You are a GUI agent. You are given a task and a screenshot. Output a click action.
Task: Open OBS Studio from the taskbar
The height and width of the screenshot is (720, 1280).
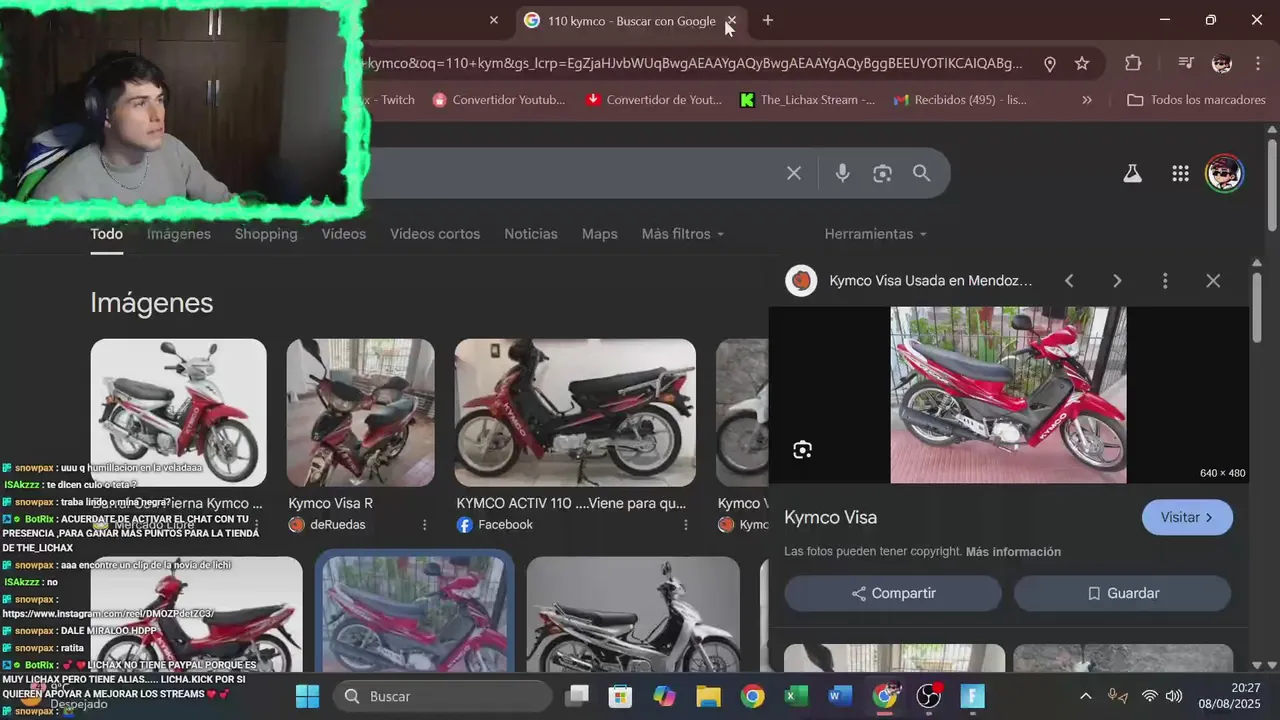929,696
